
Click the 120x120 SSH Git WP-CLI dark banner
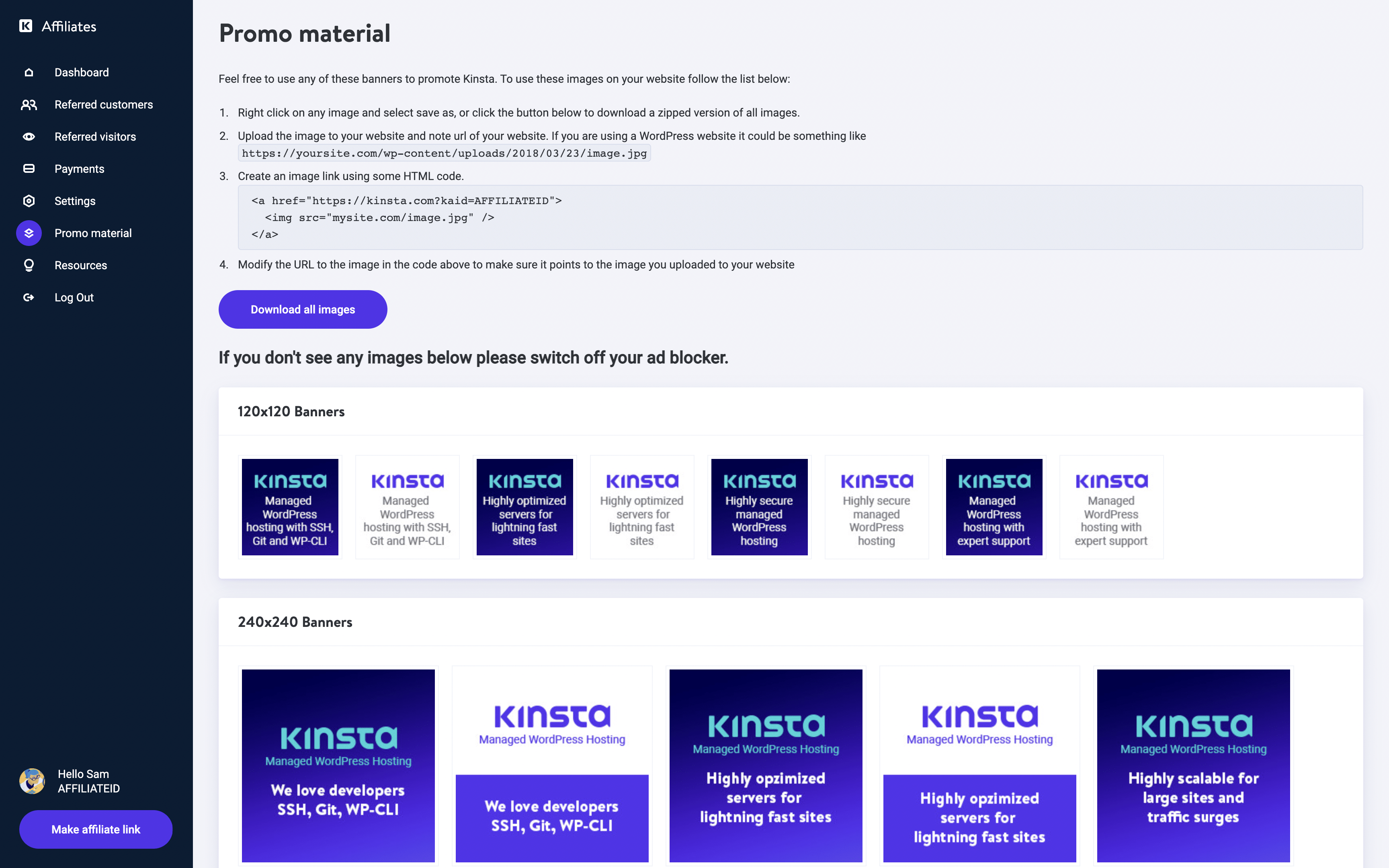click(289, 506)
